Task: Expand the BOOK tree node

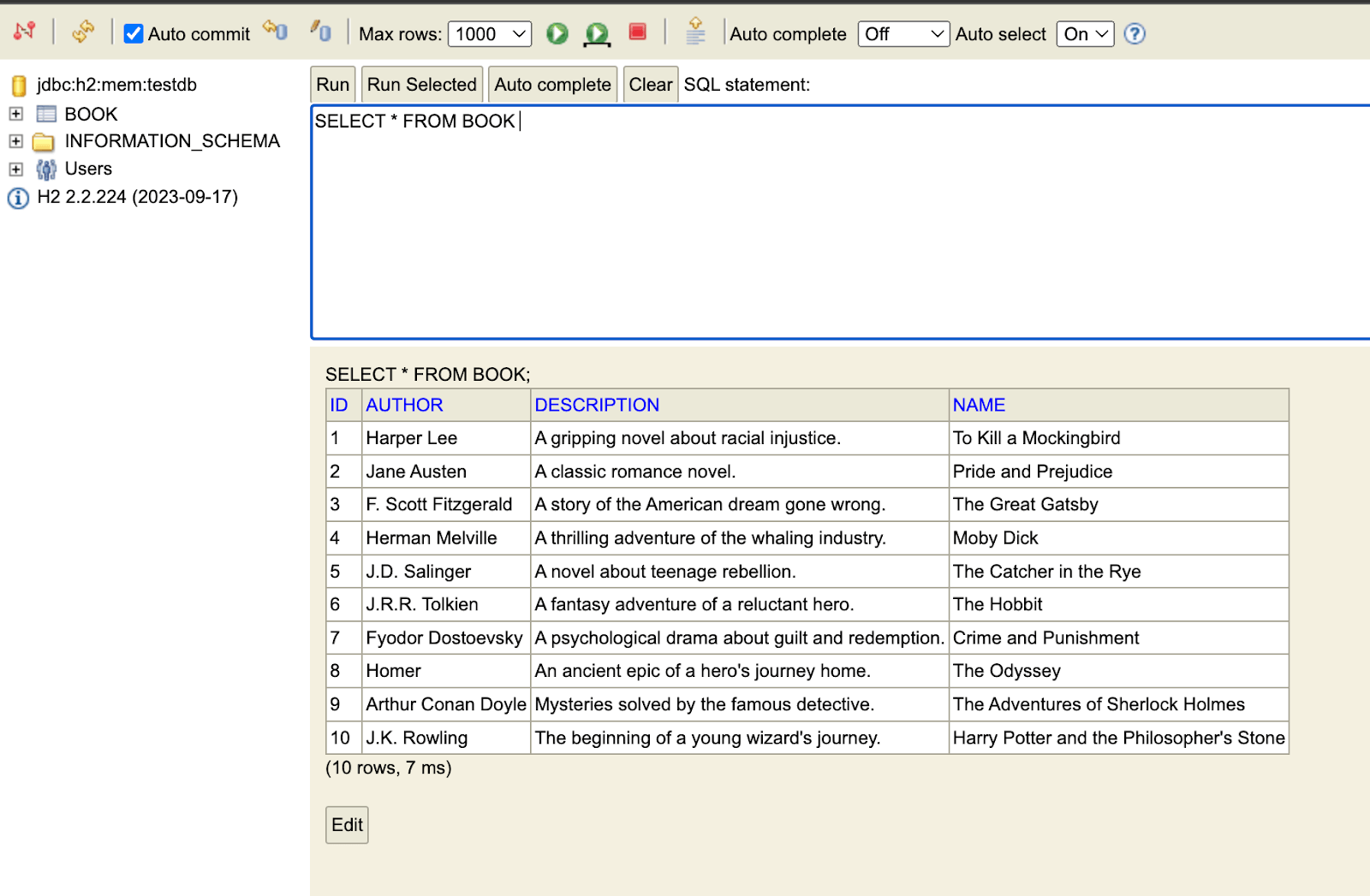Action: (x=15, y=114)
